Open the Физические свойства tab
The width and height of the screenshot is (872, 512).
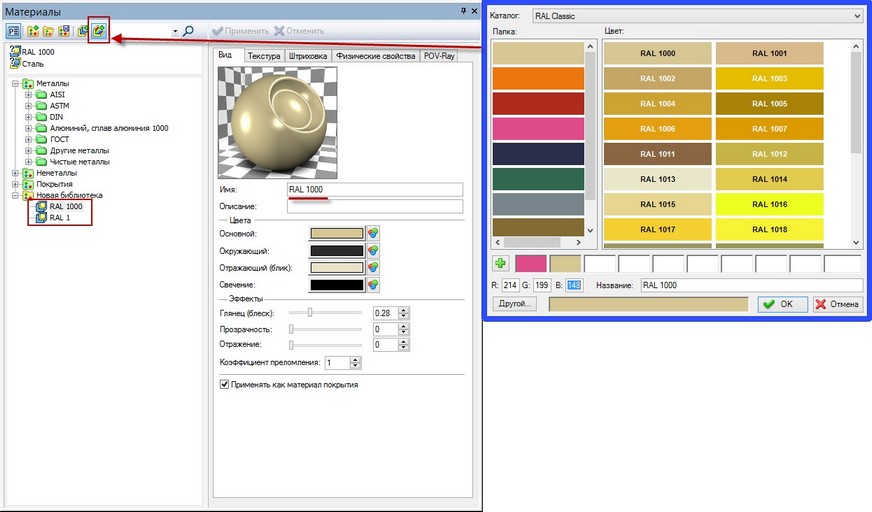[375, 56]
